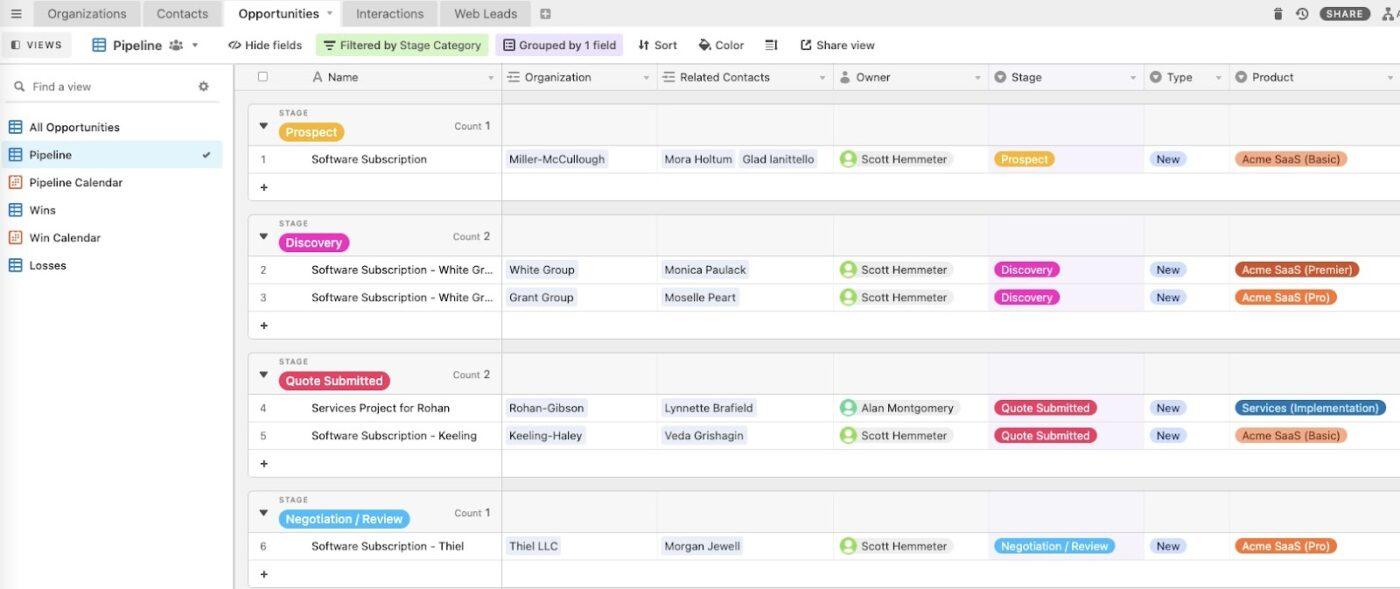Click Scott Hemmeter's avatar in the Miller-McCullough row
The image size is (1400, 589).
pyautogui.click(x=848, y=159)
